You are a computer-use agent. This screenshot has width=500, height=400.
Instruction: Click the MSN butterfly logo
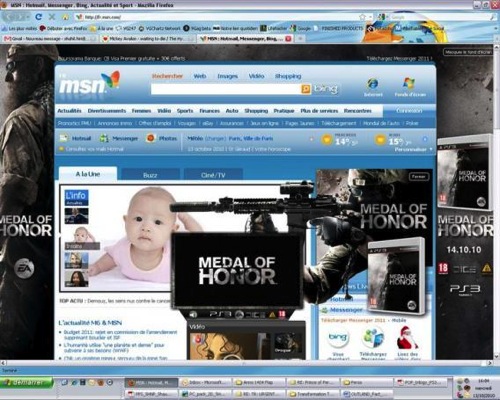point(89,83)
